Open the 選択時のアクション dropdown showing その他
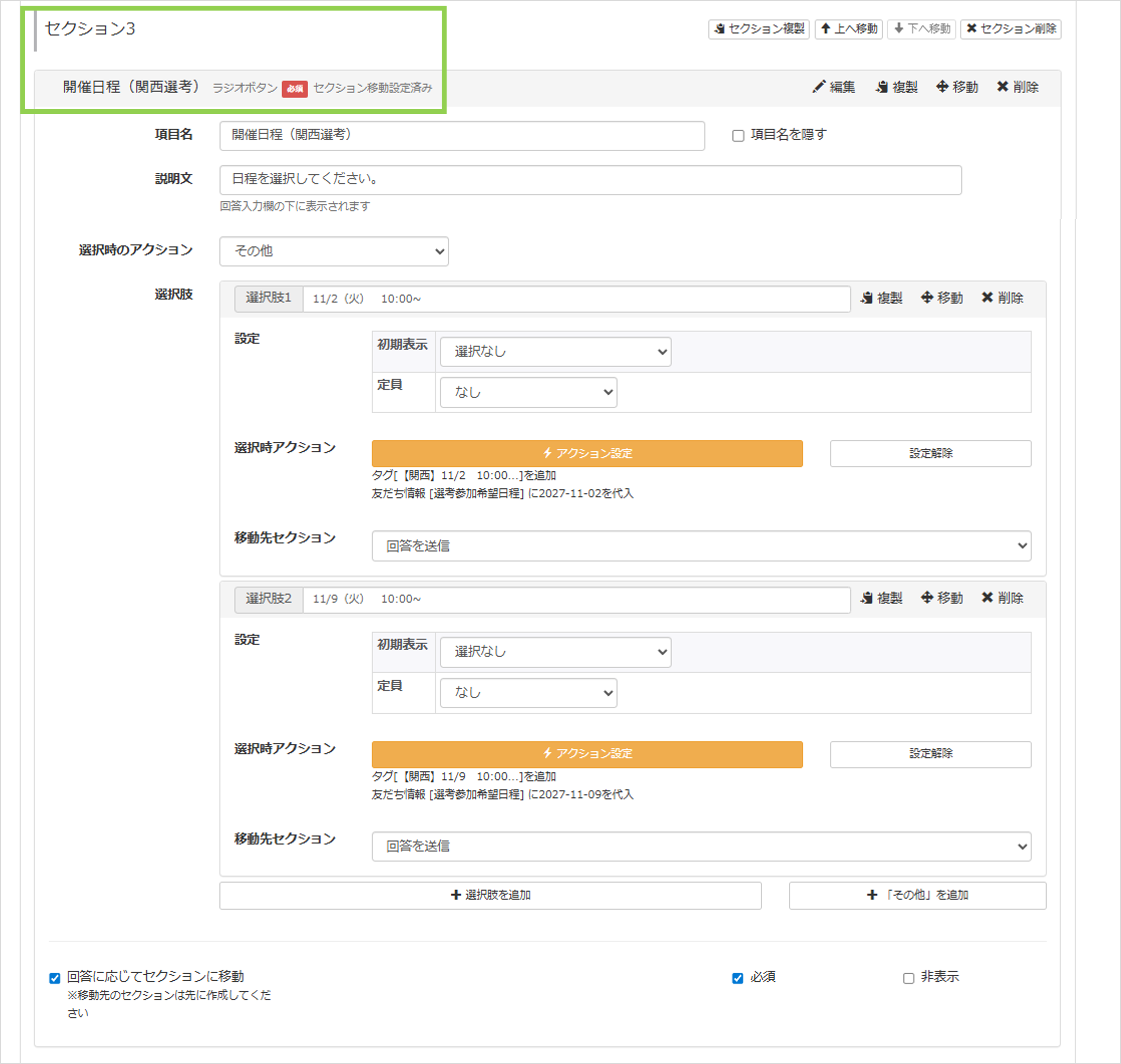The image size is (1121, 1064). 334,251
